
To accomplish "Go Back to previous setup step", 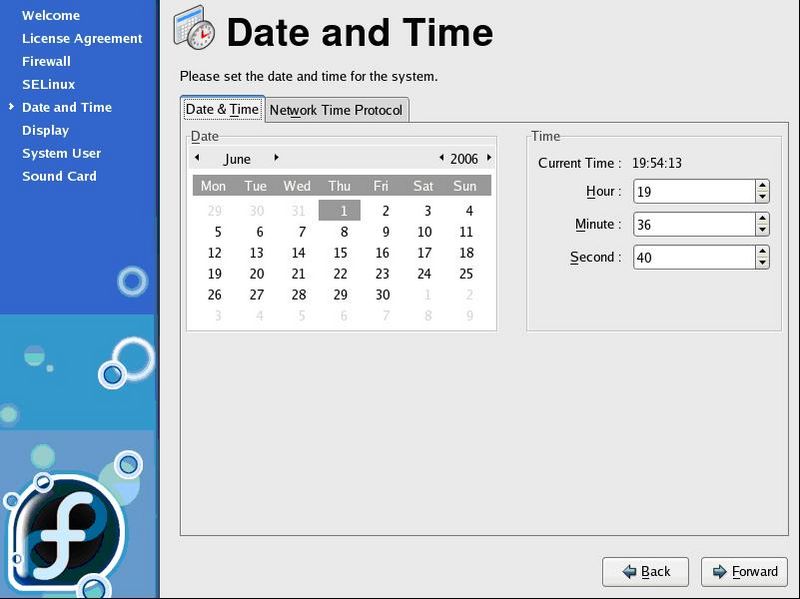I will (x=645, y=571).
